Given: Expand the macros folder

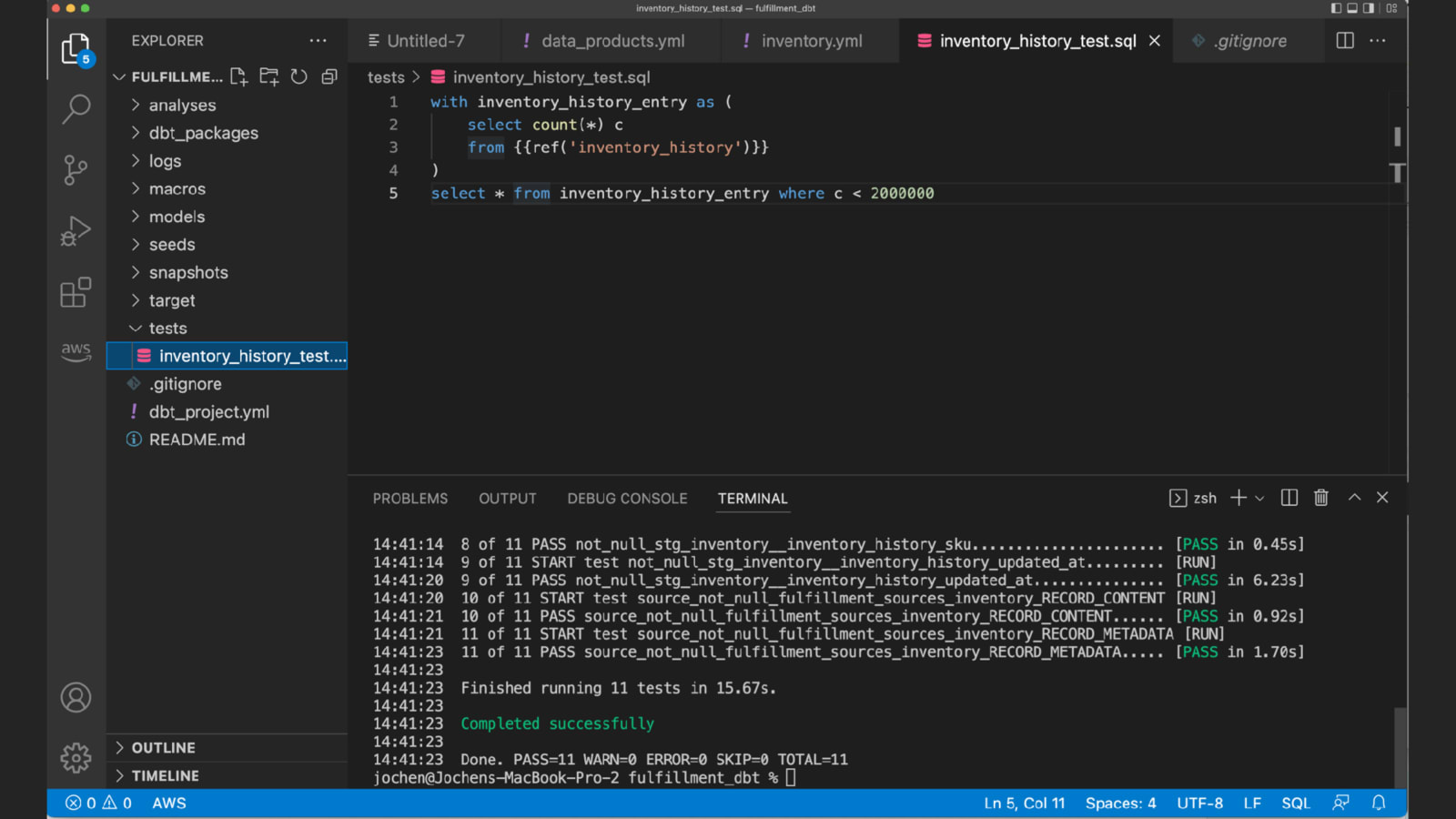Looking at the screenshot, I should (x=227, y=189).
